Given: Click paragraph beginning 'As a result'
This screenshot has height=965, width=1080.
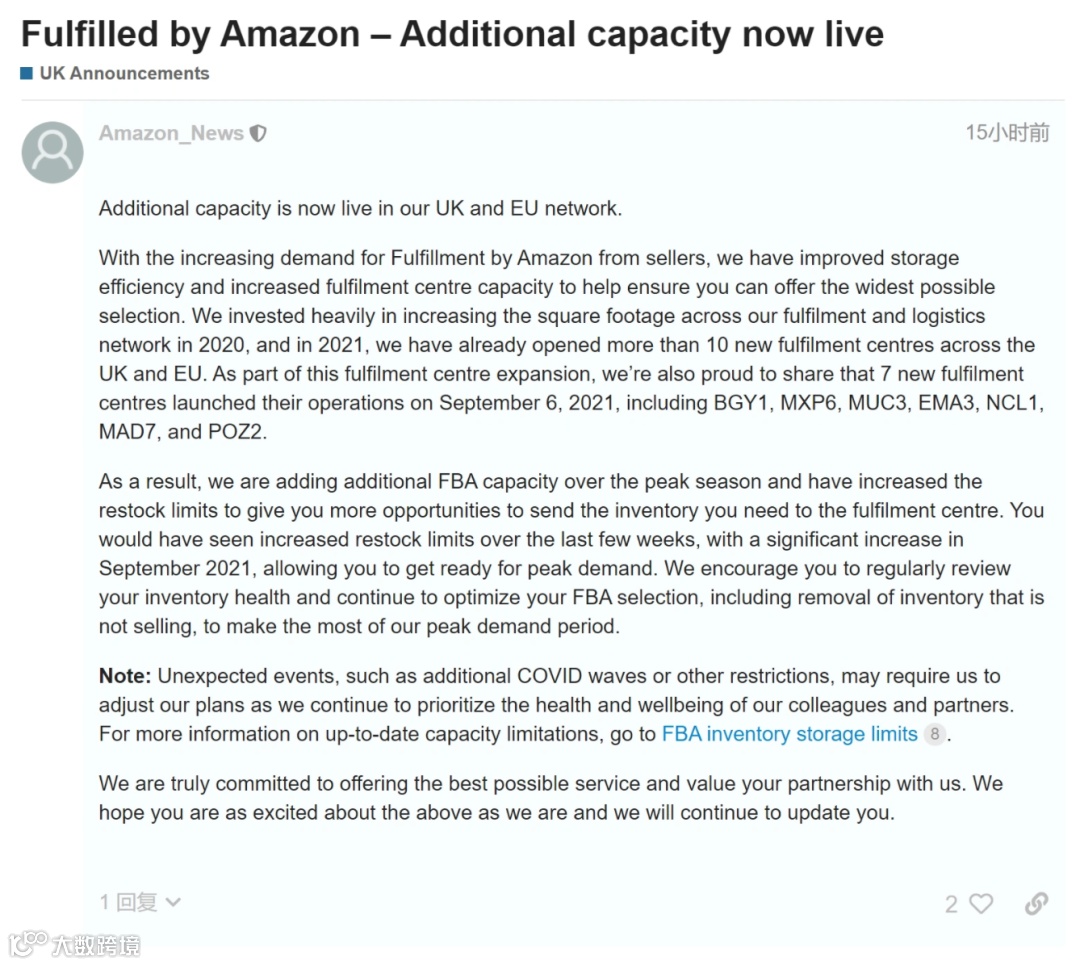Looking at the screenshot, I should tap(570, 554).
